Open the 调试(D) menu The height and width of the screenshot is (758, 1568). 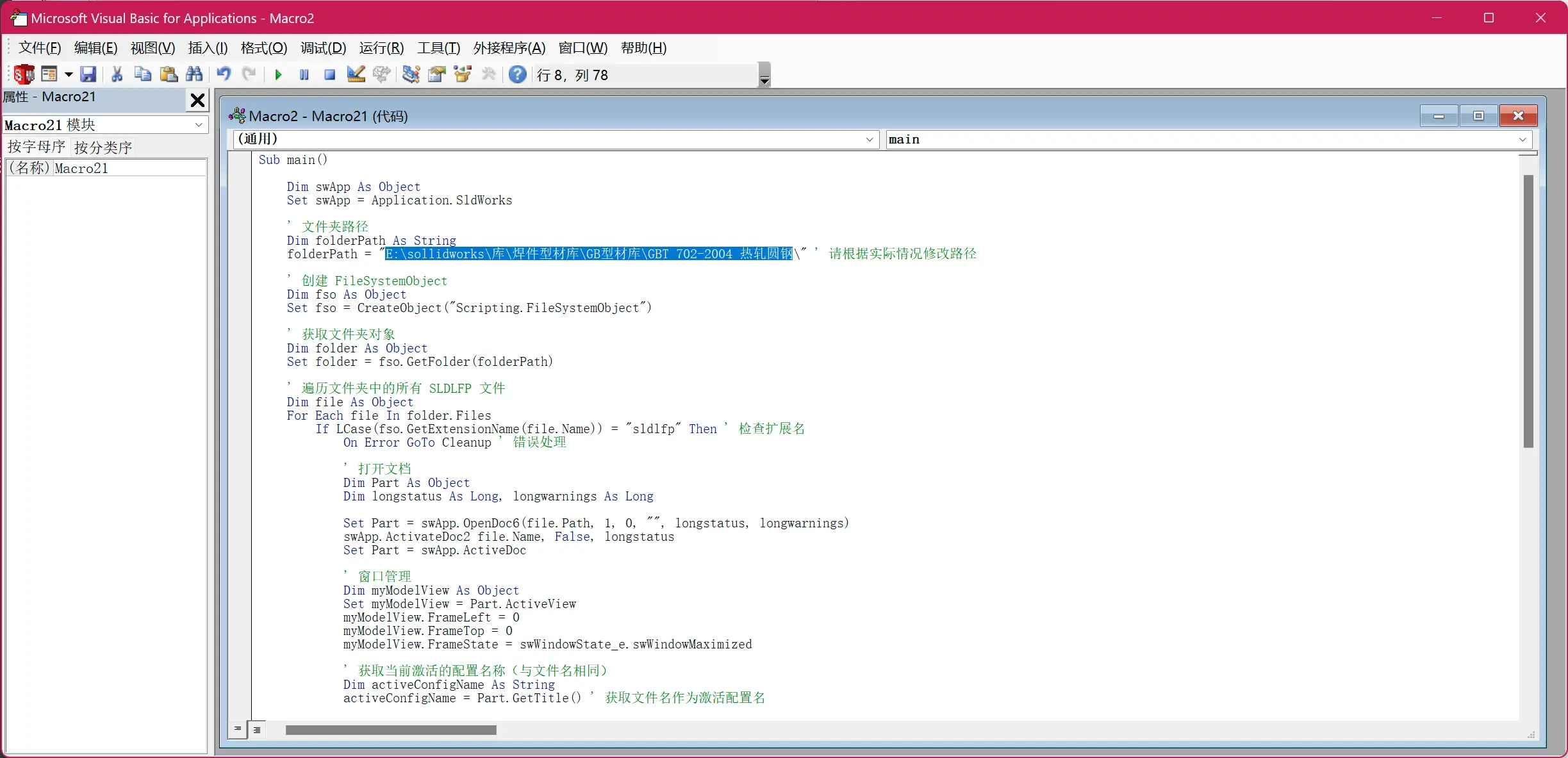323,48
